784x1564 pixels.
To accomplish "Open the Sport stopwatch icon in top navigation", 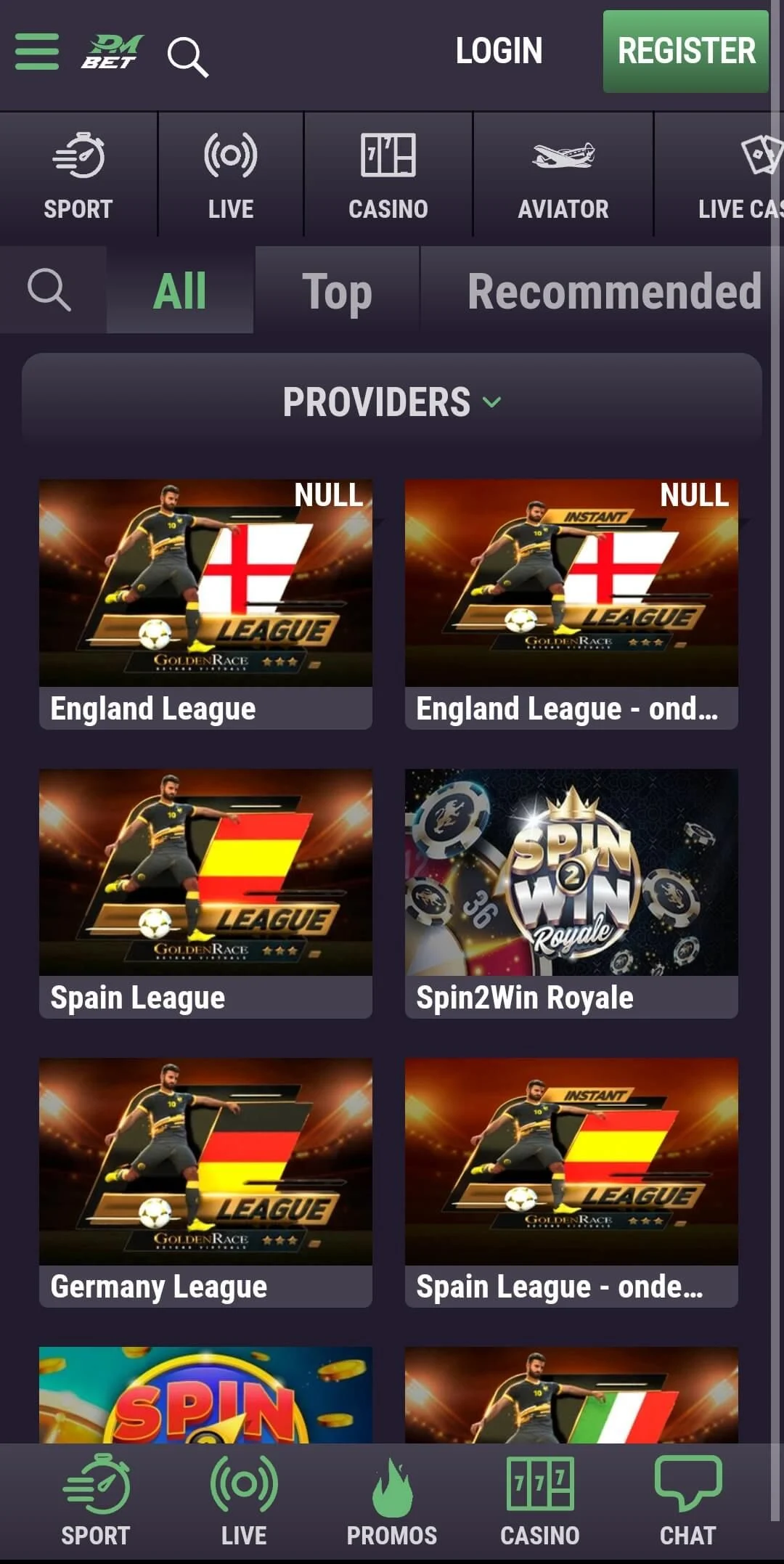I will [78, 155].
